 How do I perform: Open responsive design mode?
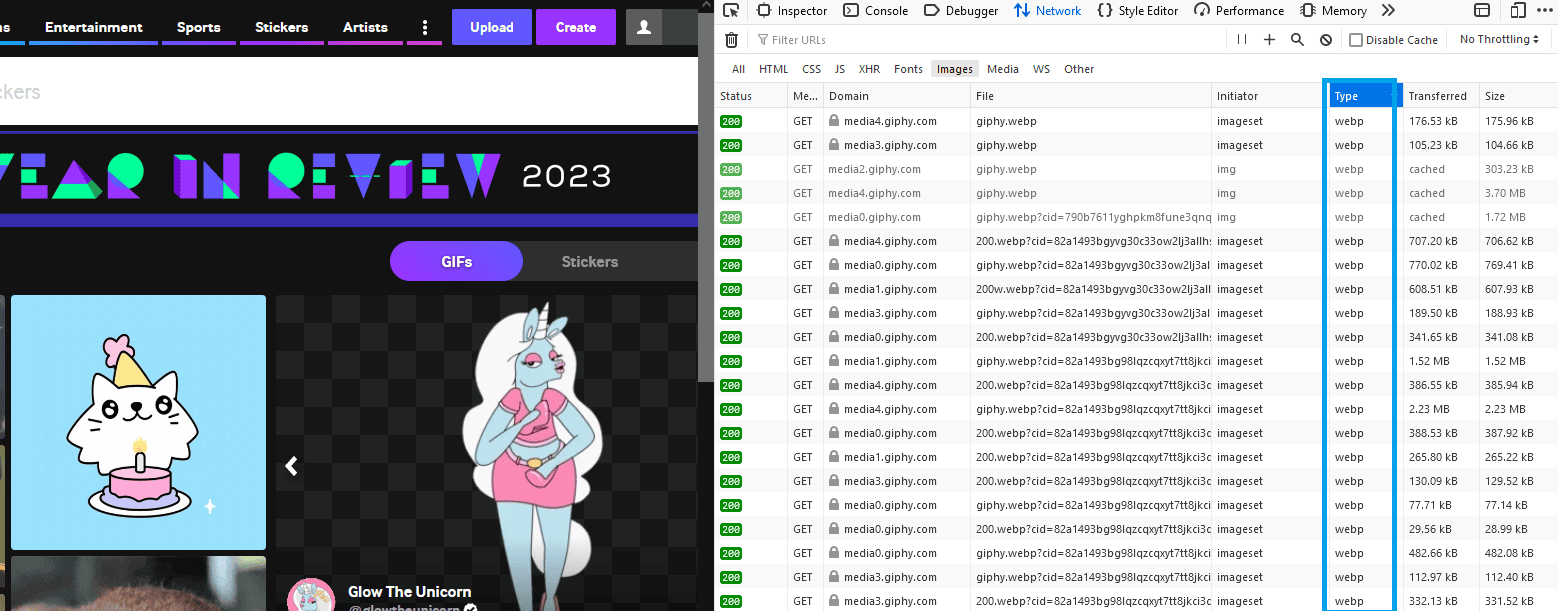(1517, 10)
